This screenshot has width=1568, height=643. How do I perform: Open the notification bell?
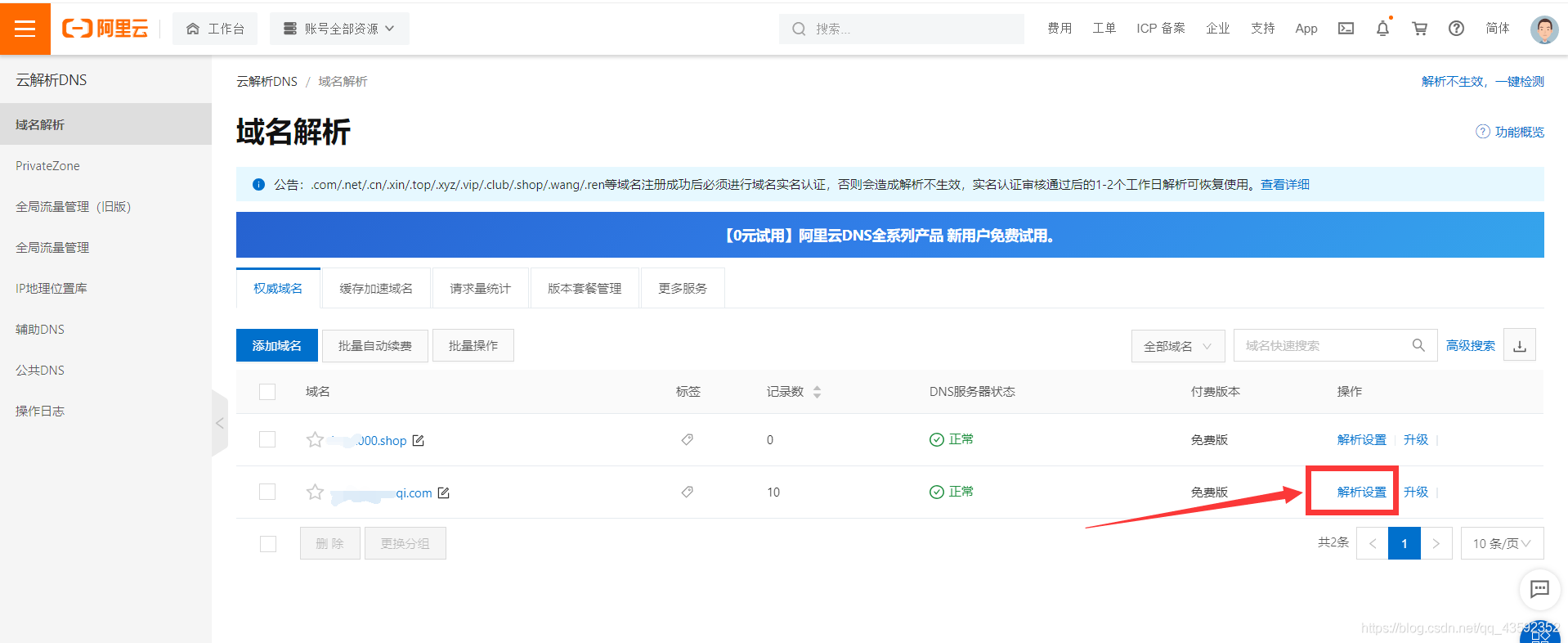1382,29
